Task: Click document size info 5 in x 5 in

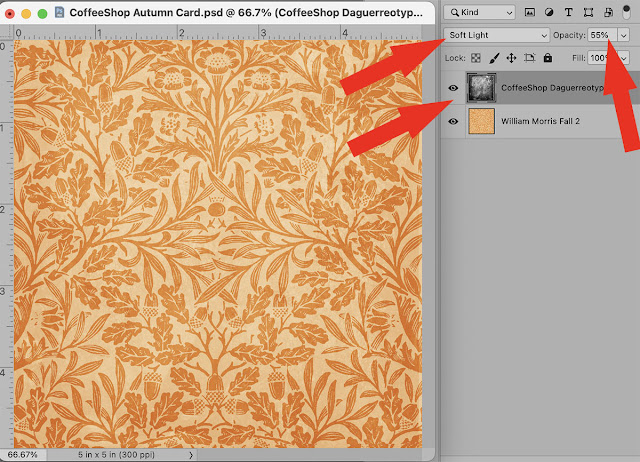Action: coord(116,455)
